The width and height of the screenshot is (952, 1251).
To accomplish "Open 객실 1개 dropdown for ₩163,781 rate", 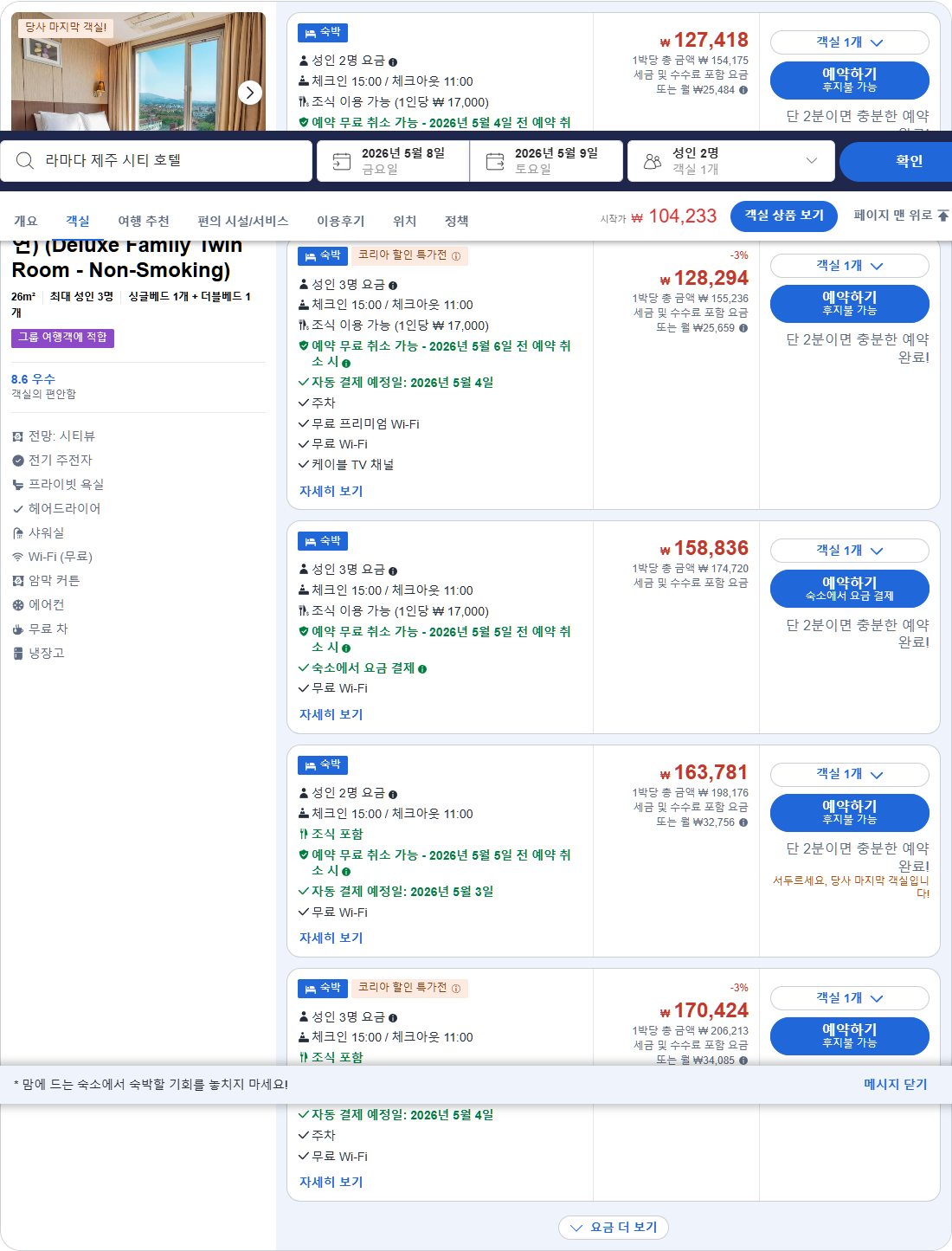I will tap(850, 774).
